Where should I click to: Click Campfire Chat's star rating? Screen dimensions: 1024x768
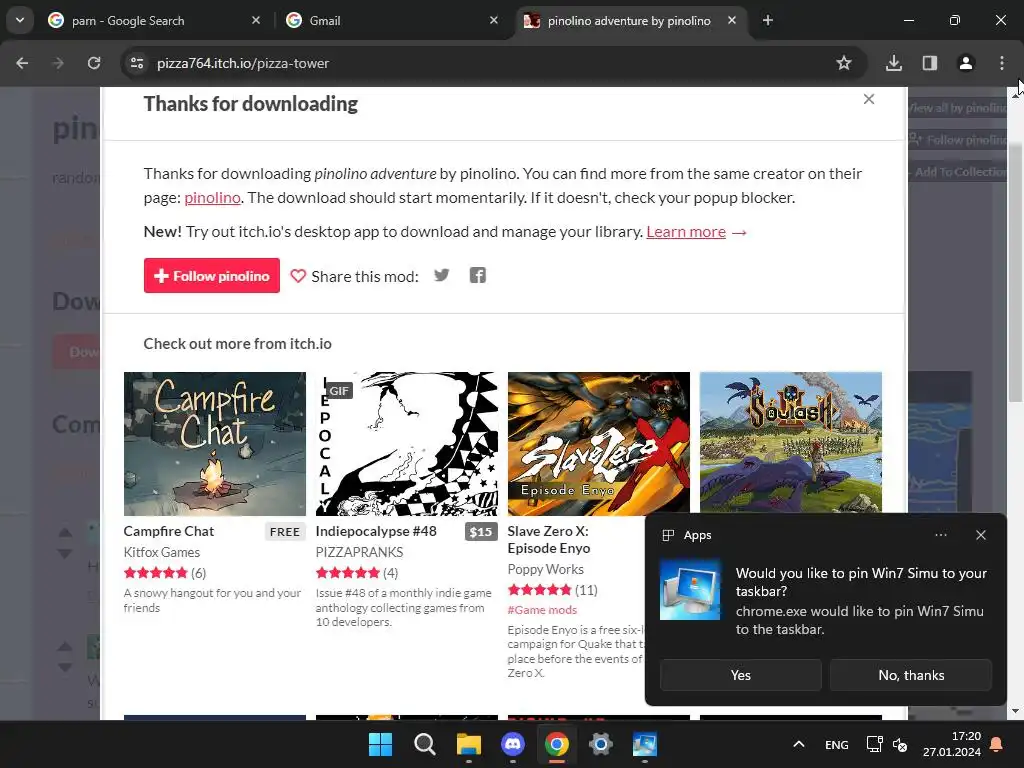point(155,573)
